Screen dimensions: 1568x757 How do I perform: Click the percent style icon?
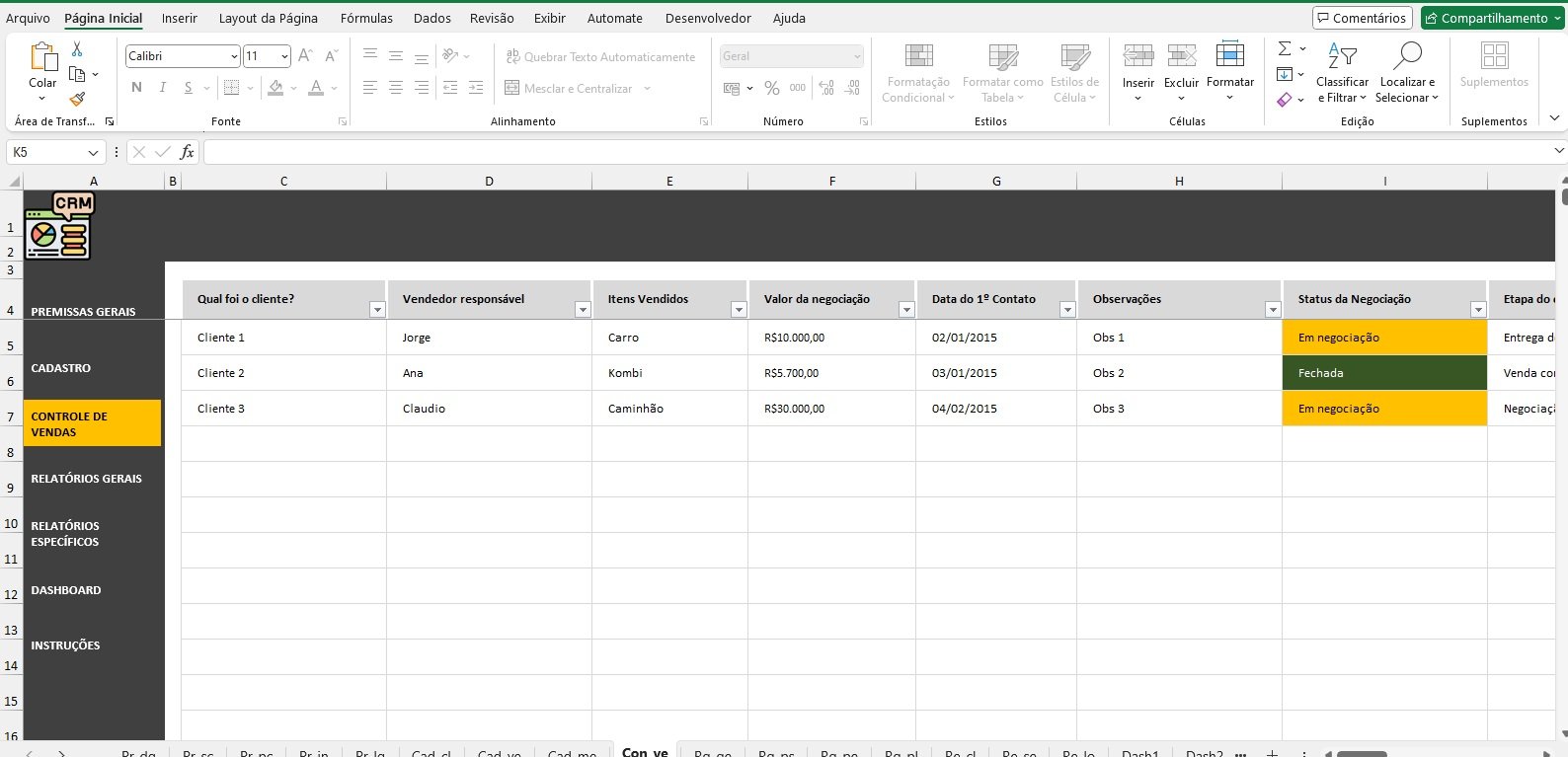tap(771, 88)
